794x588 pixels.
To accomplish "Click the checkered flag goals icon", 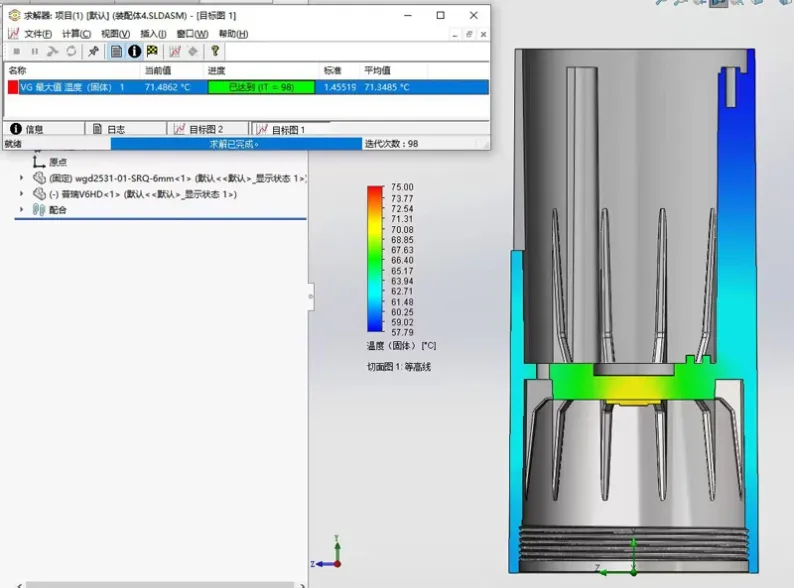I will pos(152,51).
